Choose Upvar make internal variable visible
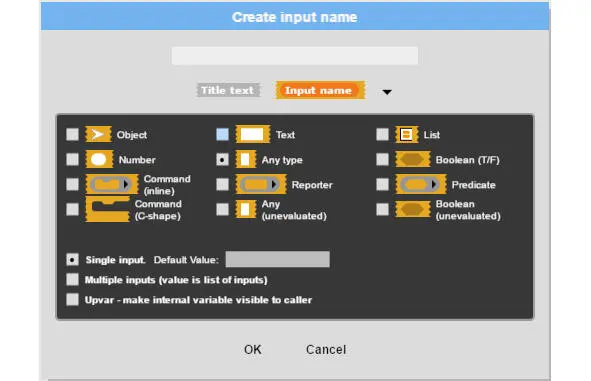This screenshot has height=381, width=591. pyautogui.click(x=72, y=300)
